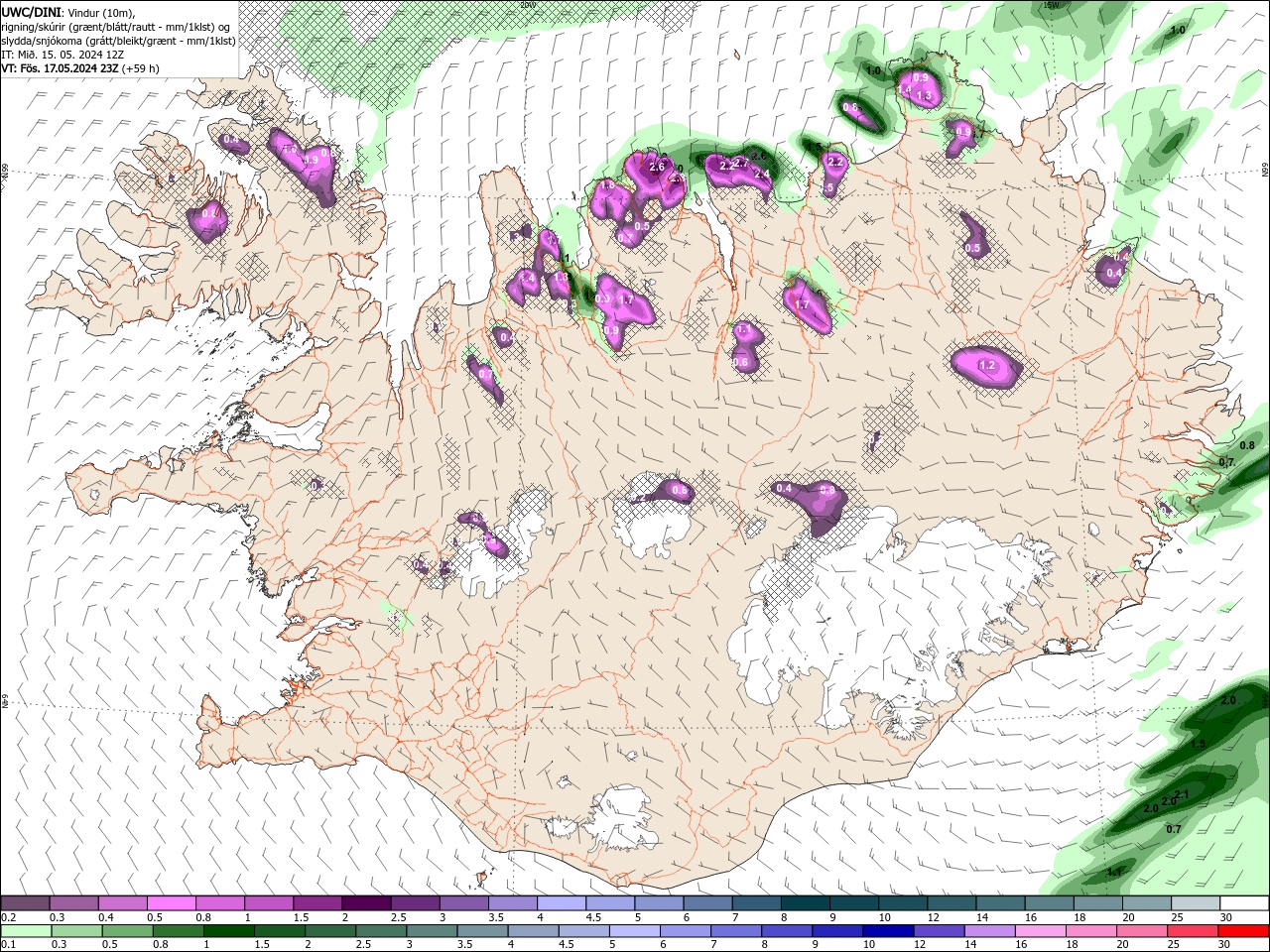Select the 'IT: Mið. 15. 05. 2024 12Z' line
The image size is (1270, 952).
(63, 55)
